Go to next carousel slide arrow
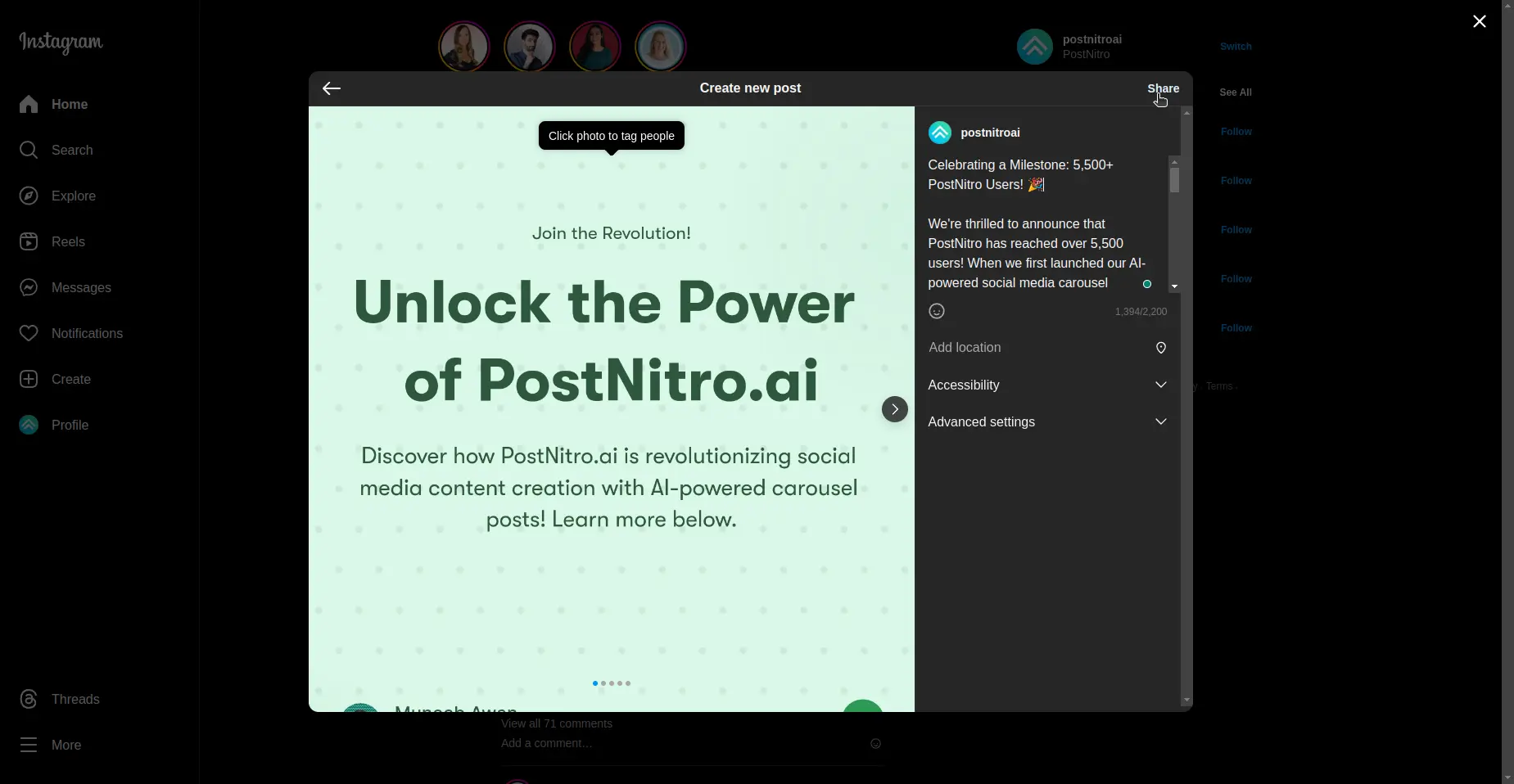 click(894, 409)
